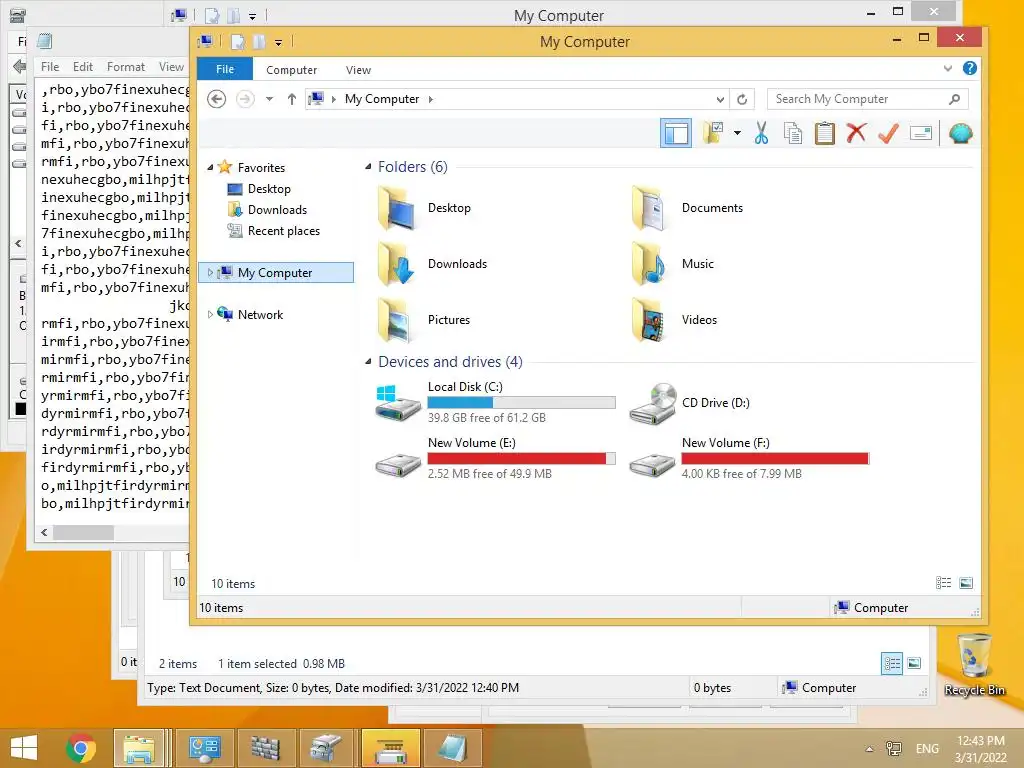Select the Documents folder icon
This screenshot has height=768, width=1024.
650,208
